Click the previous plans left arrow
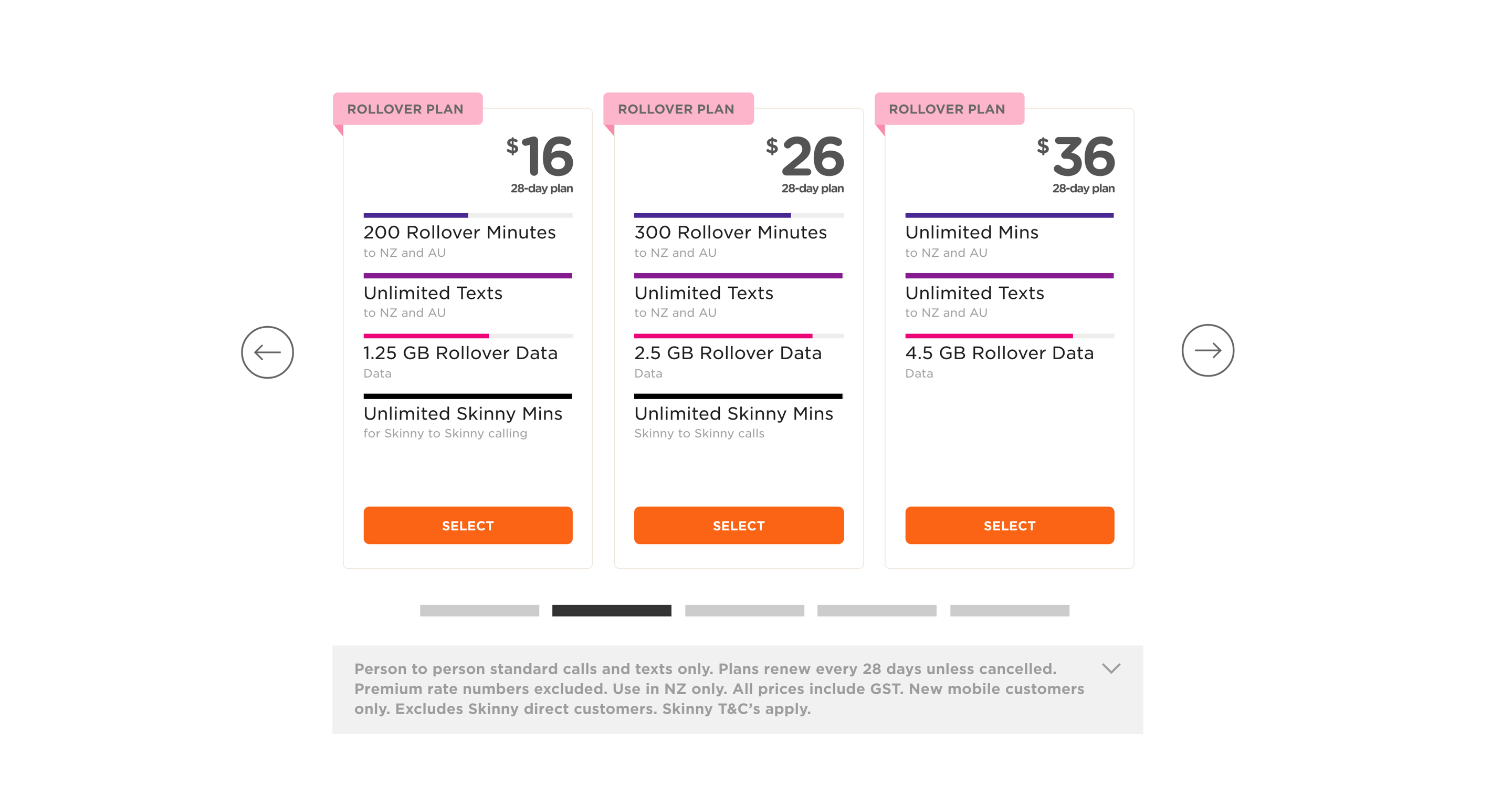The width and height of the screenshot is (1512, 794). [267, 352]
